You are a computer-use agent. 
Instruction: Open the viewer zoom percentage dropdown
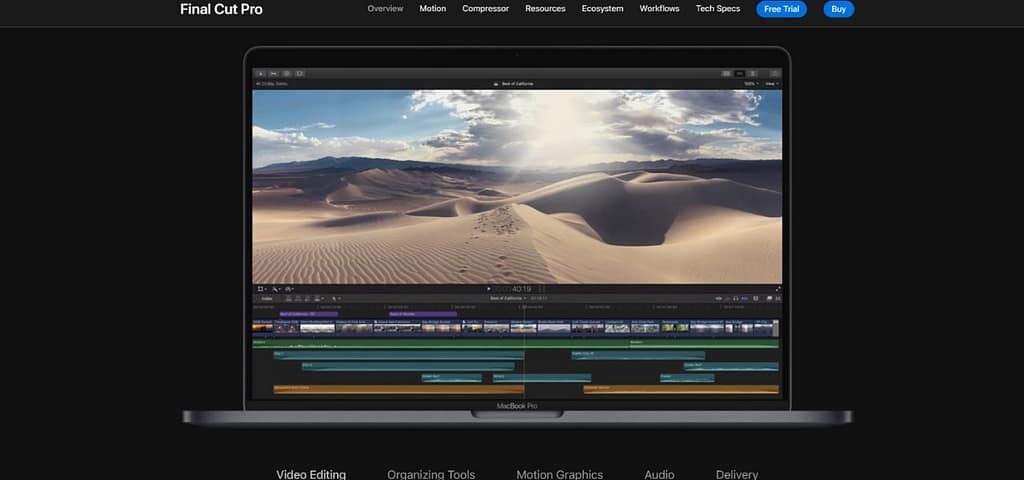750,84
